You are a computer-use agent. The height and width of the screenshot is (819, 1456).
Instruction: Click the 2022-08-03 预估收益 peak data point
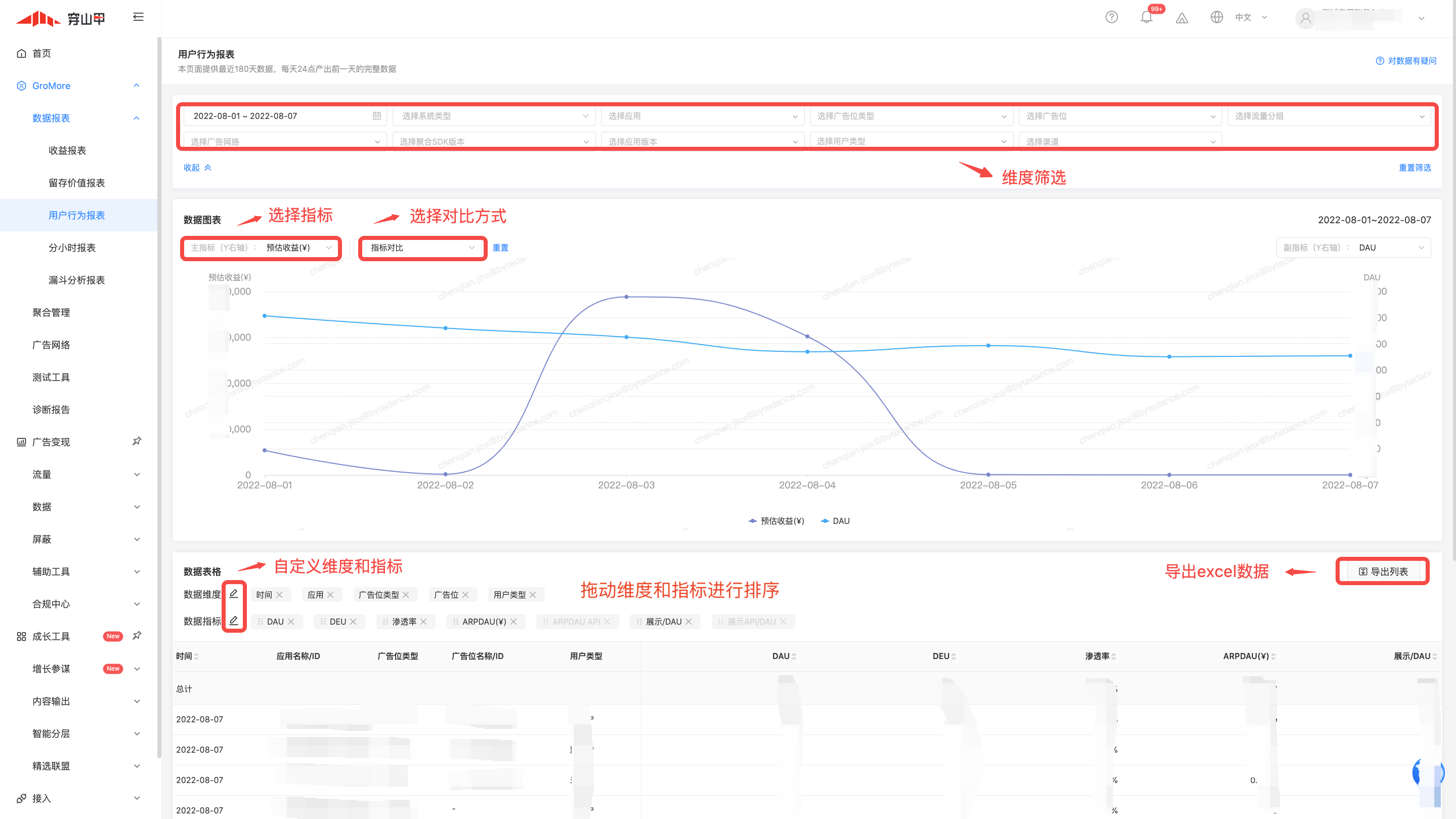pos(626,297)
